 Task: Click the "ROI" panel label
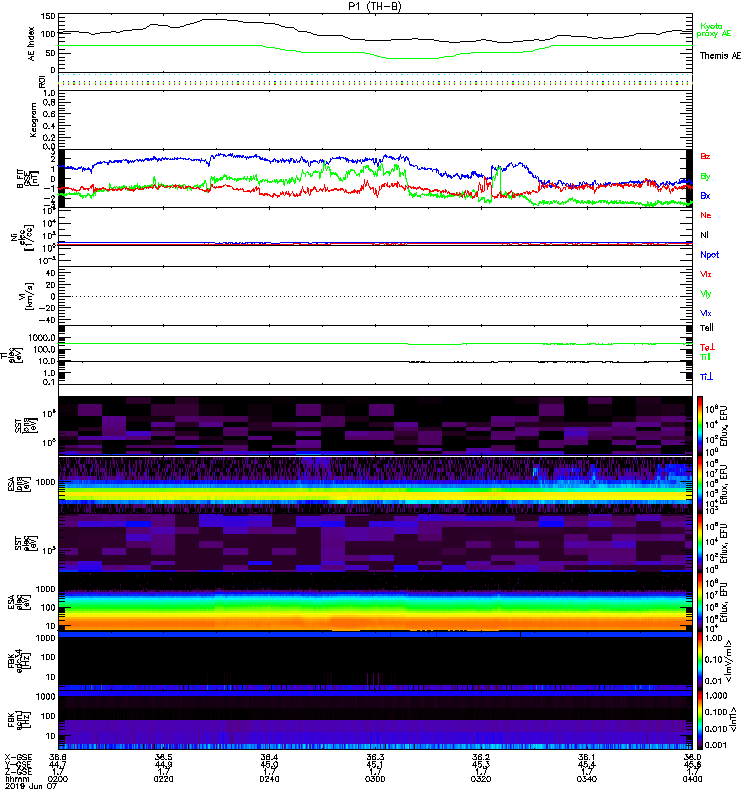point(42,81)
